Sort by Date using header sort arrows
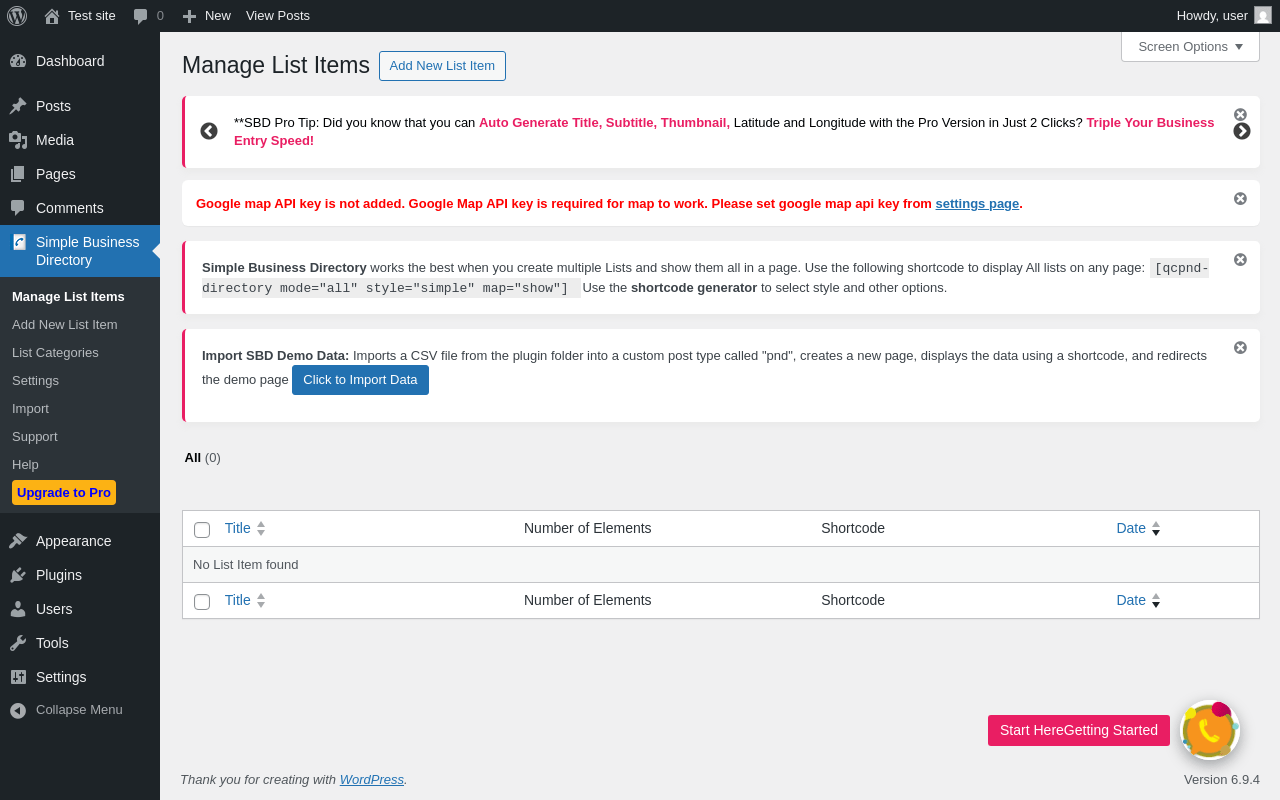This screenshot has height=800, width=1280. pyautogui.click(x=1156, y=528)
